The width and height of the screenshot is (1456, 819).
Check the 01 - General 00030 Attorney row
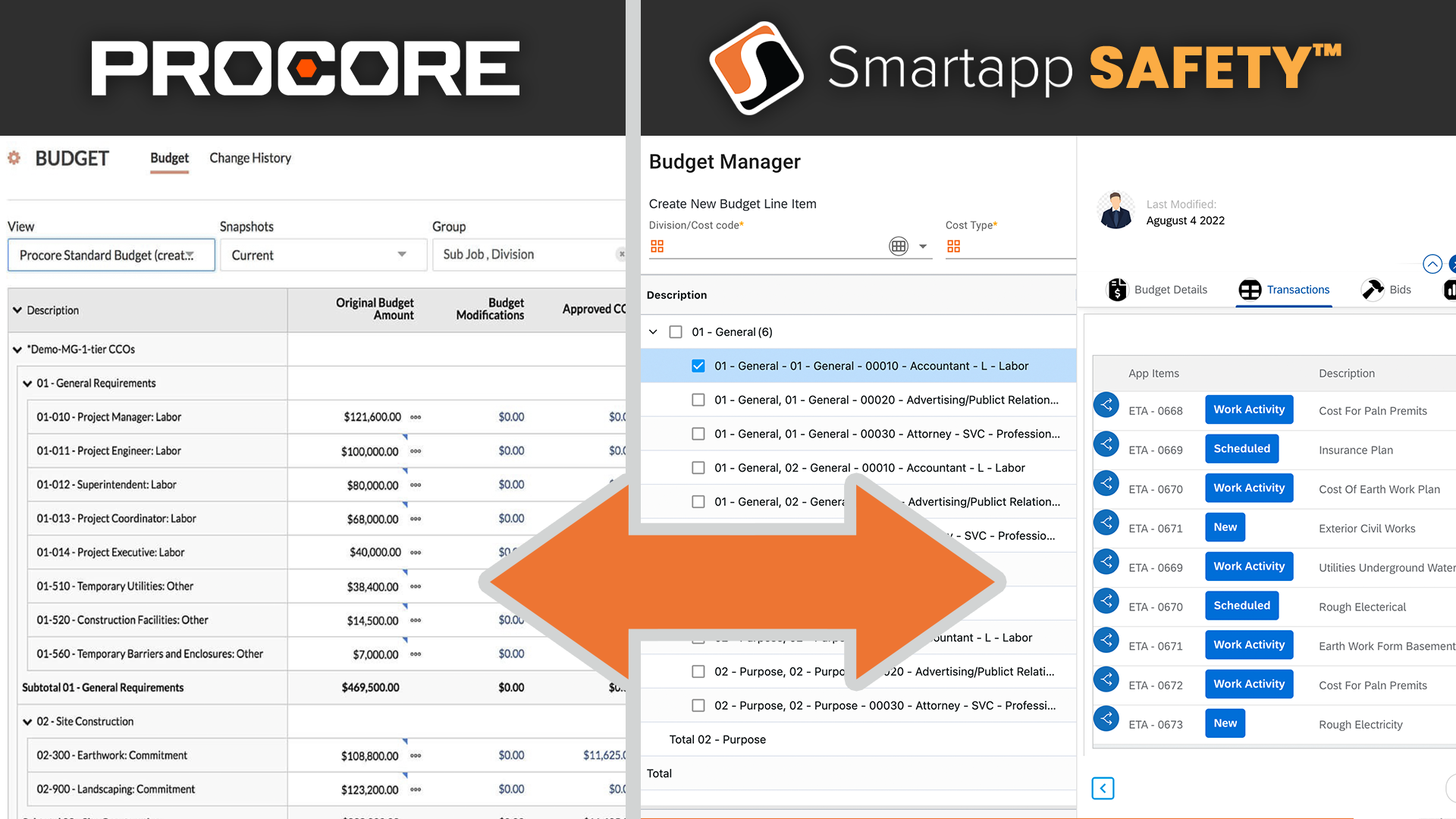tap(698, 434)
